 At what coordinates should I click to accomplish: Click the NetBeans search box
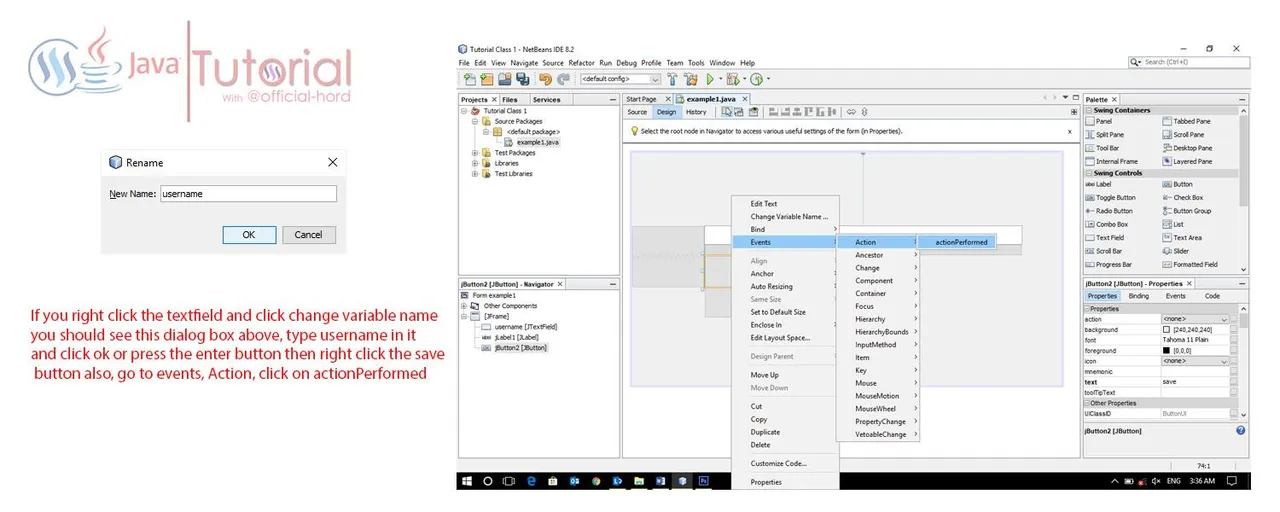tap(1190, 62)
